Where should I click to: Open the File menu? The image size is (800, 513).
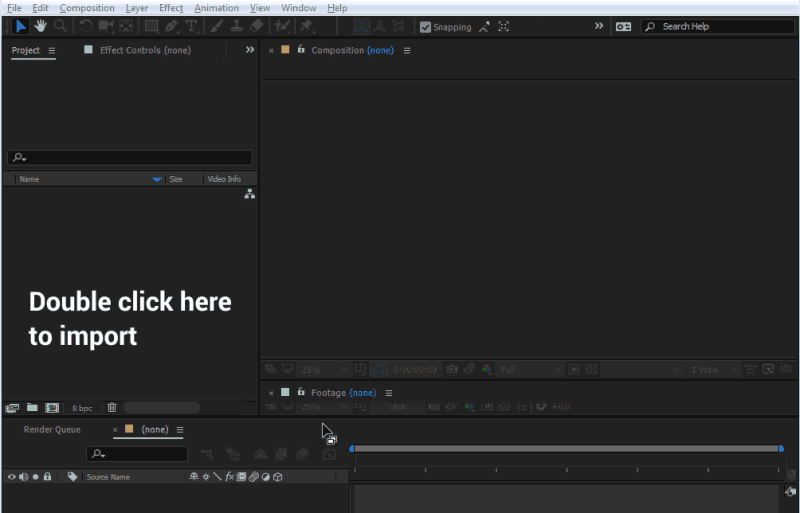(x=14, y=8)
